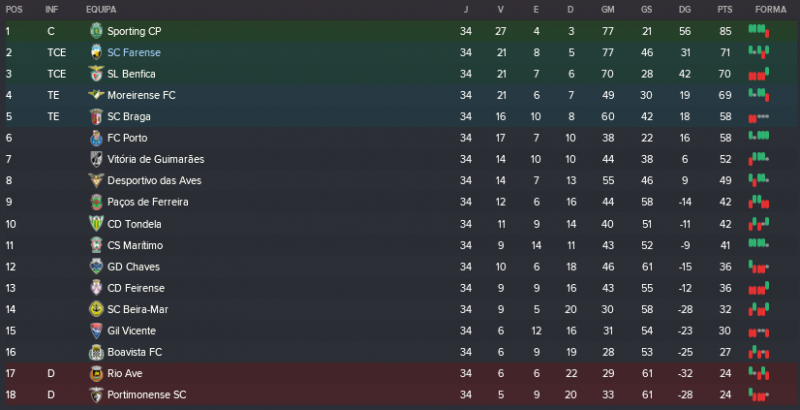Sort by the DG goal difference header
Viewport: 800px width, 410px height.
tap(684, 9)
